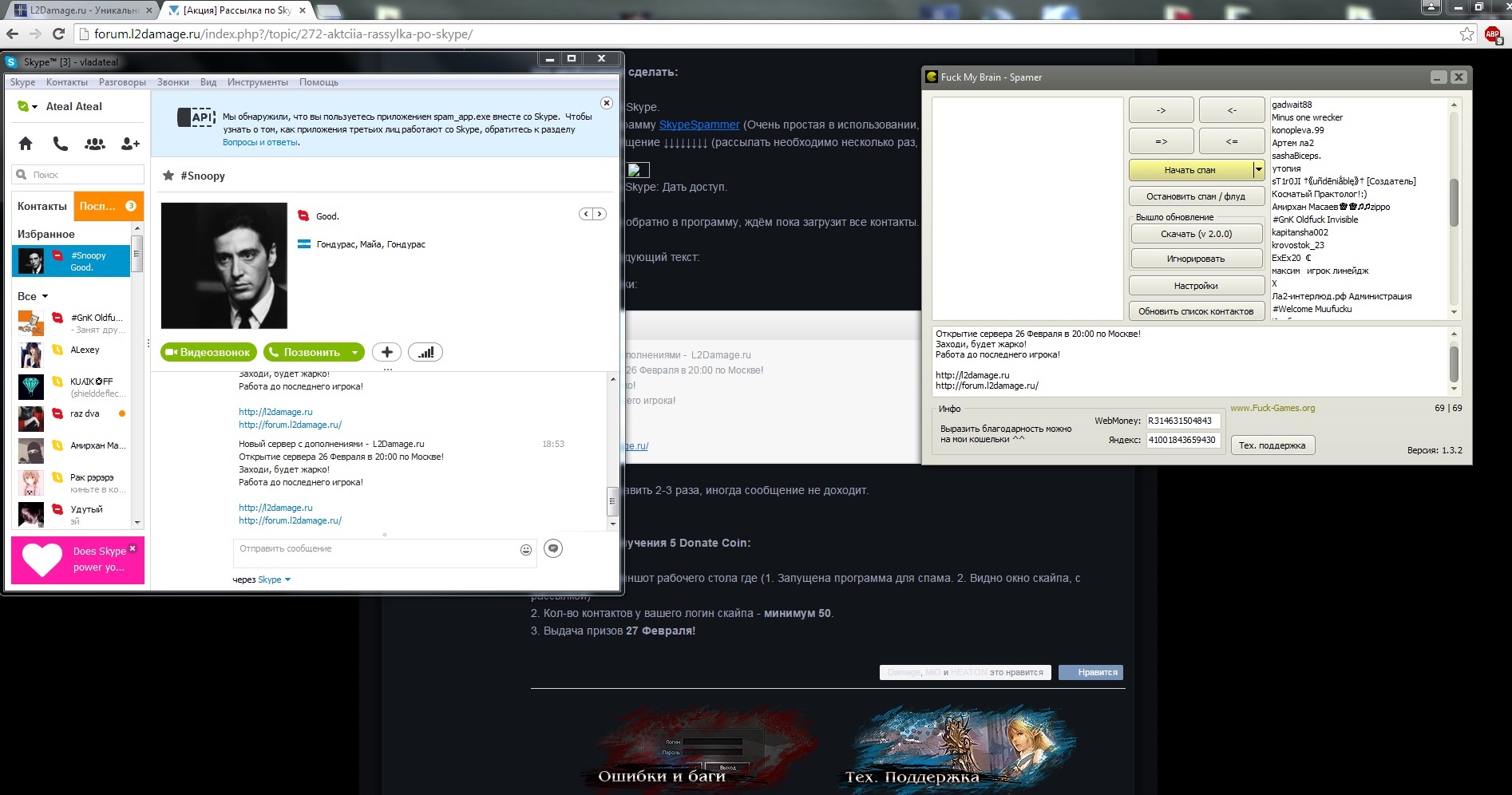Image resolution: width=1512 pixels, height=795 pixels.
Task: Click the send message bubble icon
Action: (x=553, y=548)
